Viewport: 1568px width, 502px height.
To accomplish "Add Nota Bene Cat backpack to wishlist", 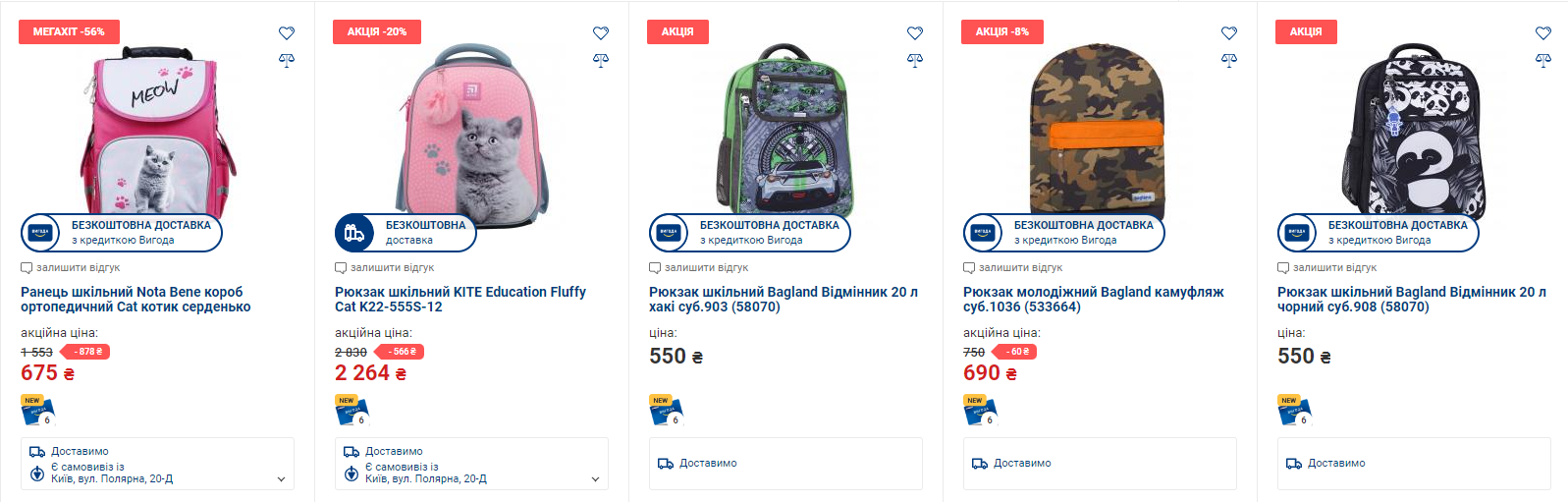I will point(287,33).
